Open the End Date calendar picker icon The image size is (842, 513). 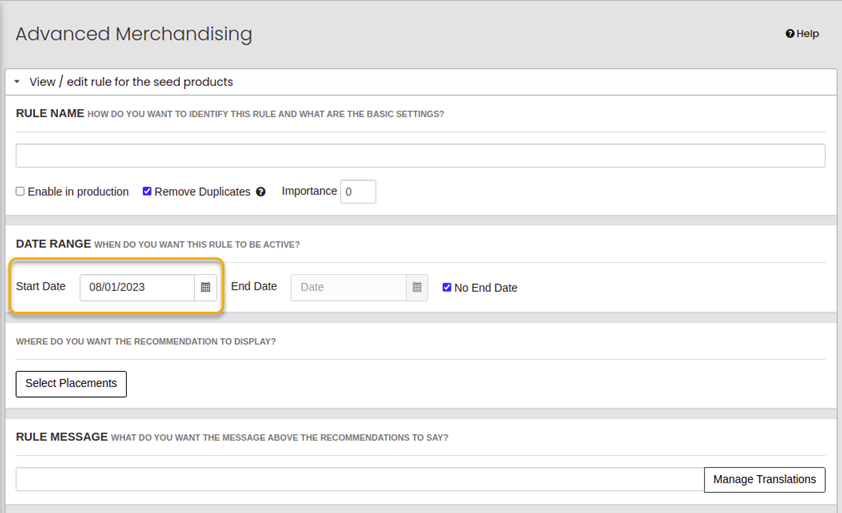pyautogui.click(x=417, y=287)
